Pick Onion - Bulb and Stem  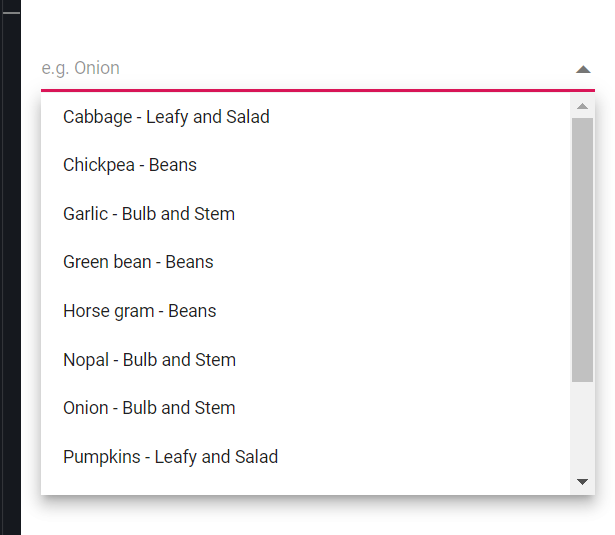[x=149, y=408]
